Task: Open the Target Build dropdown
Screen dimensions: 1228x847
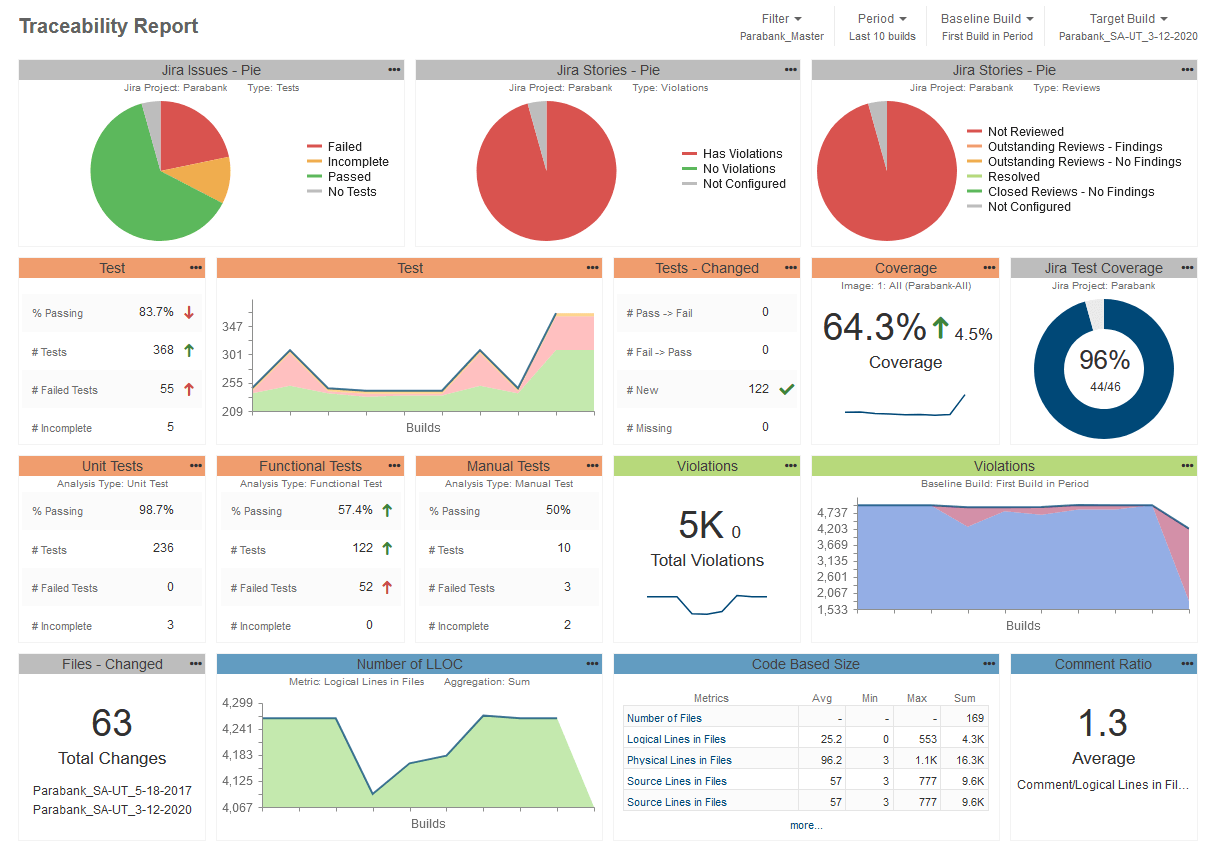Action: (1128, 19)
